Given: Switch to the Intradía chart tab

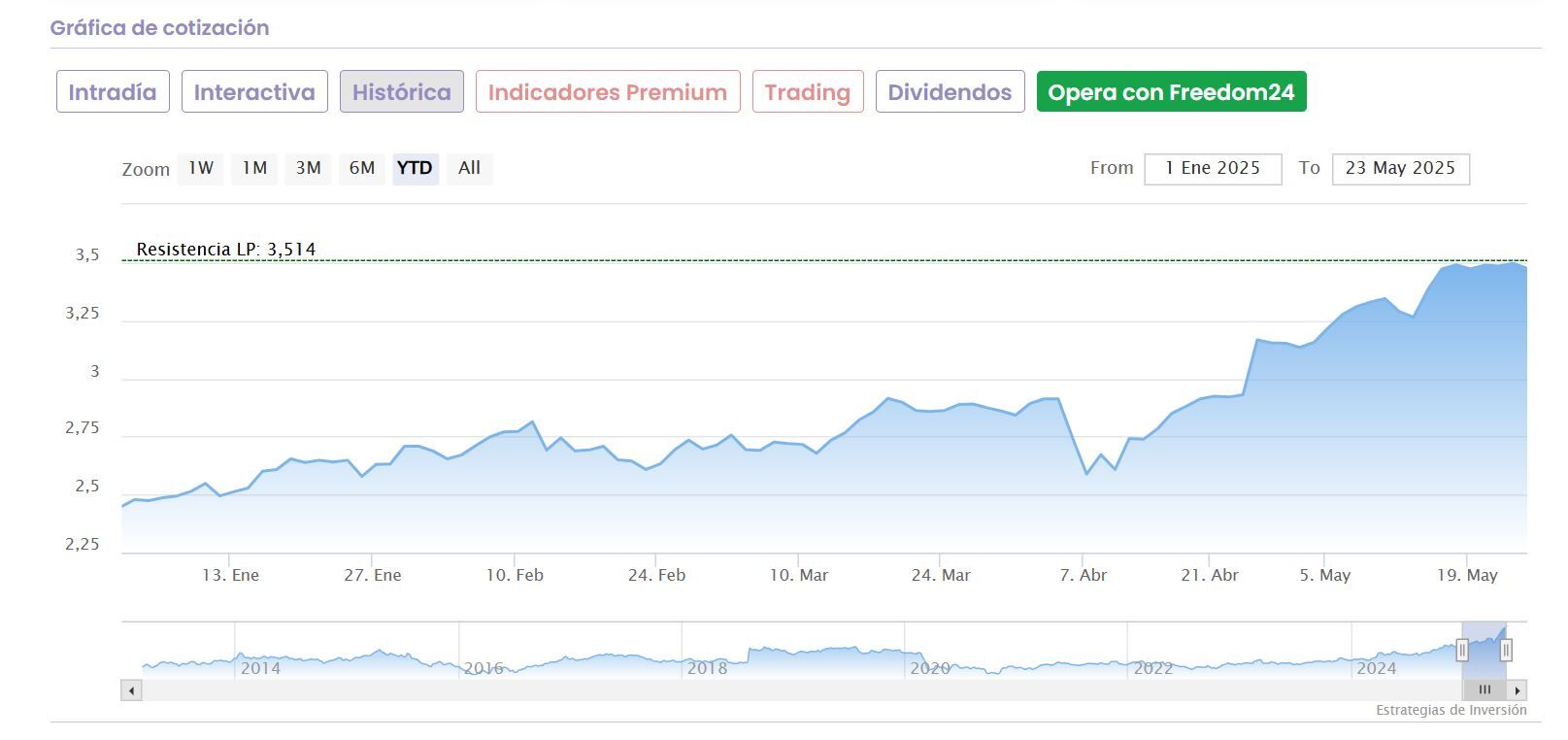Looking at the screenshot, I should (x=113, y=92).
